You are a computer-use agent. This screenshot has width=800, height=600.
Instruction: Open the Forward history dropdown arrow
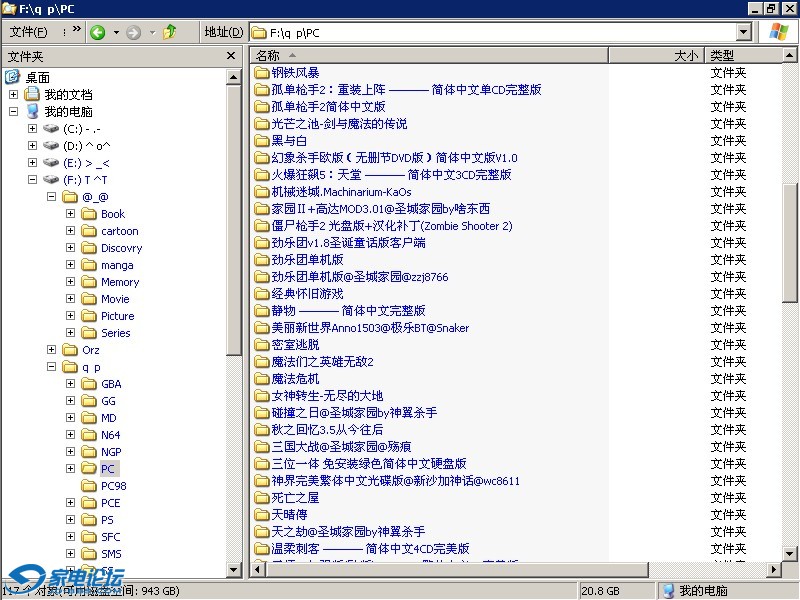[x=152, y=33]
